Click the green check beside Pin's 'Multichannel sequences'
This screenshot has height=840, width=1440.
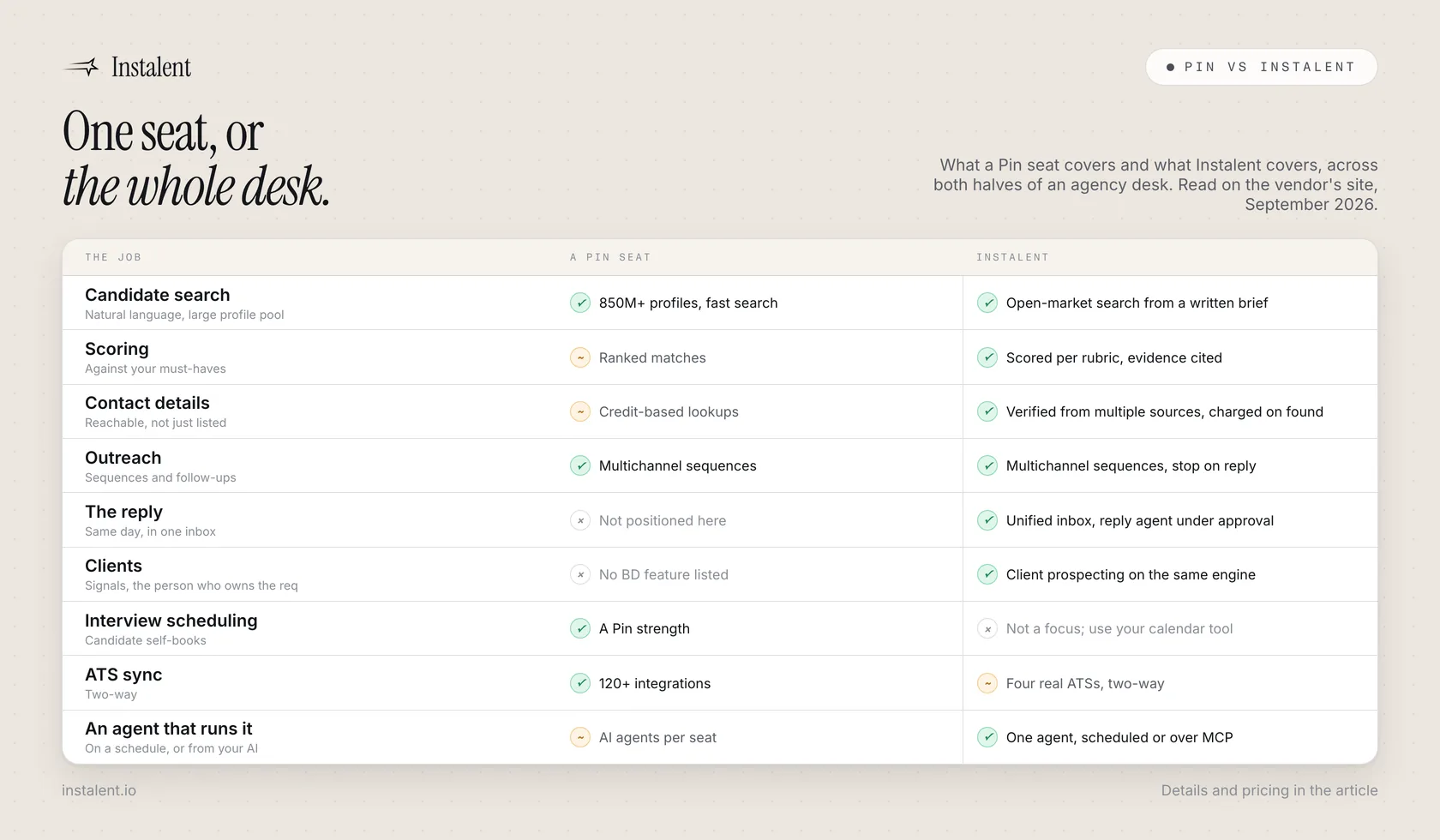point(580,465)
